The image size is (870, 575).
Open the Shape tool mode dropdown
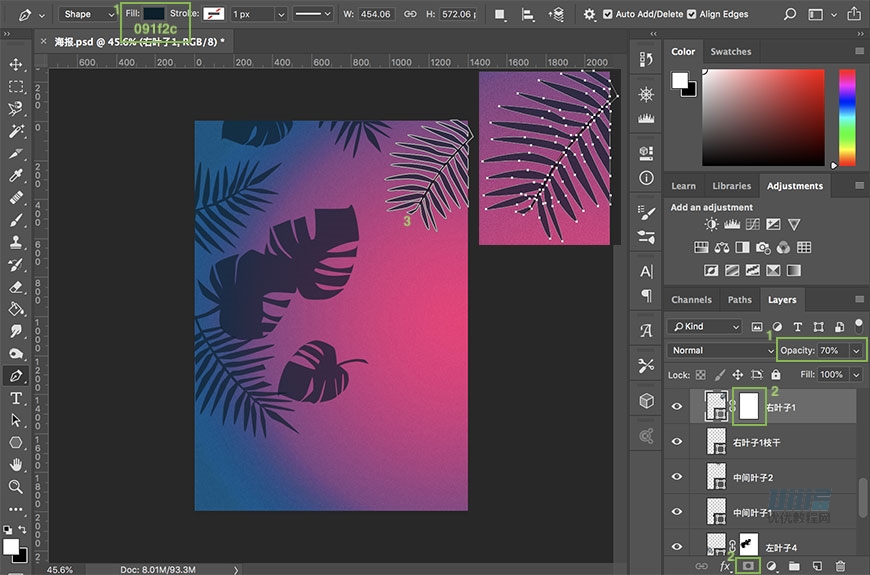[x=87, y=14]
